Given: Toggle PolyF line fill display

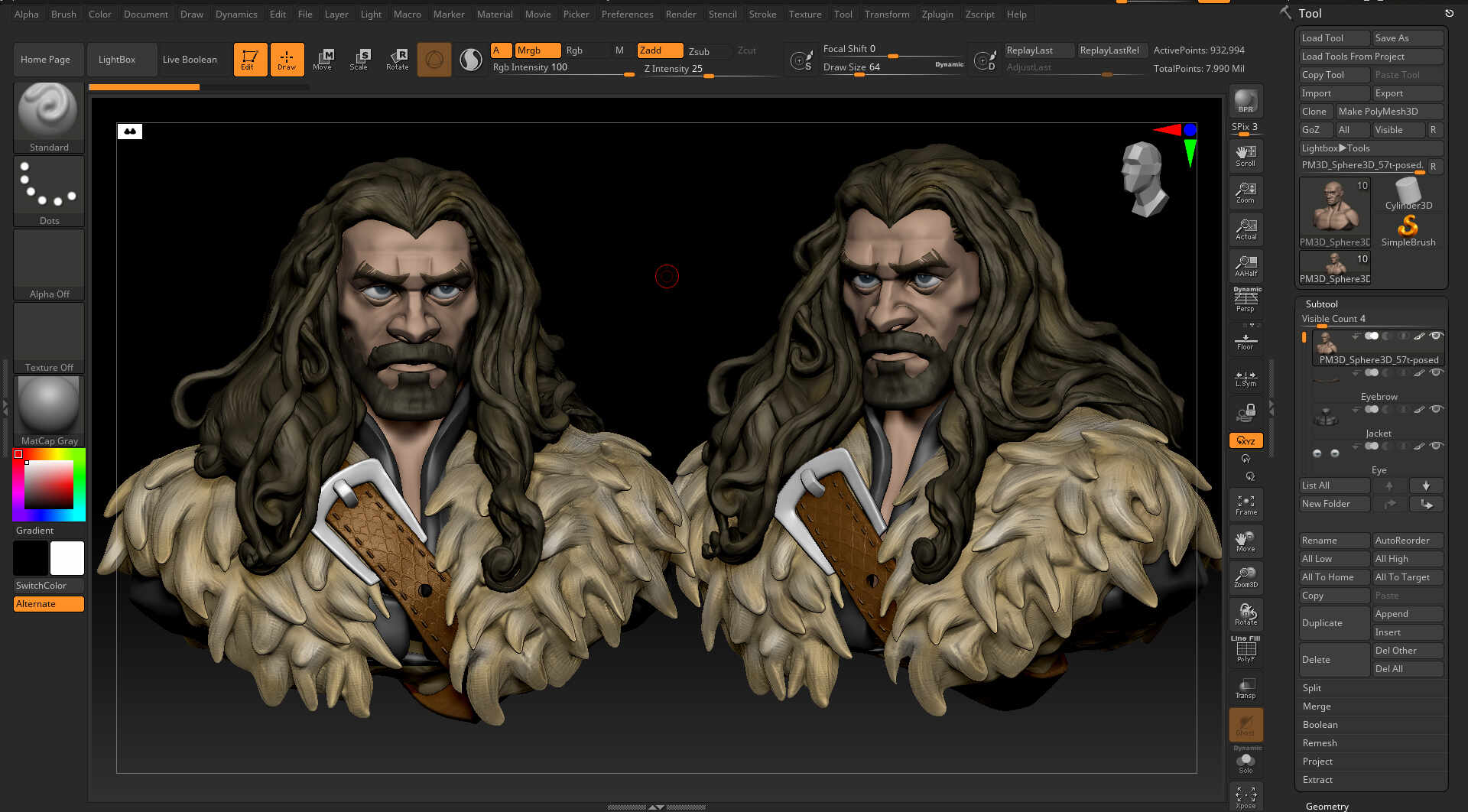Looking at the screenshot, I should coord(1246,650).
